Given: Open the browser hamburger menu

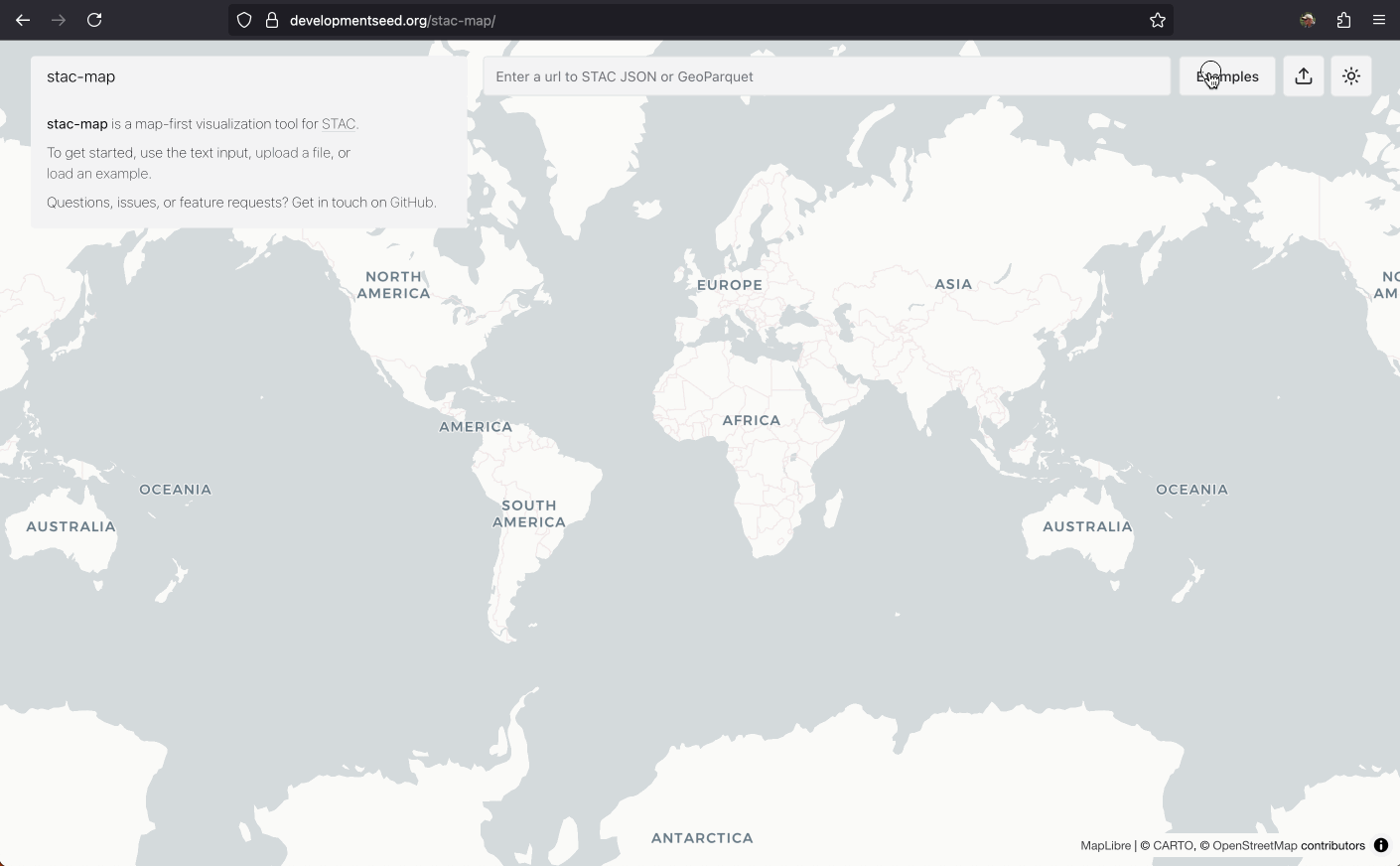Looking at the screenshot, I should point(1379,20).
